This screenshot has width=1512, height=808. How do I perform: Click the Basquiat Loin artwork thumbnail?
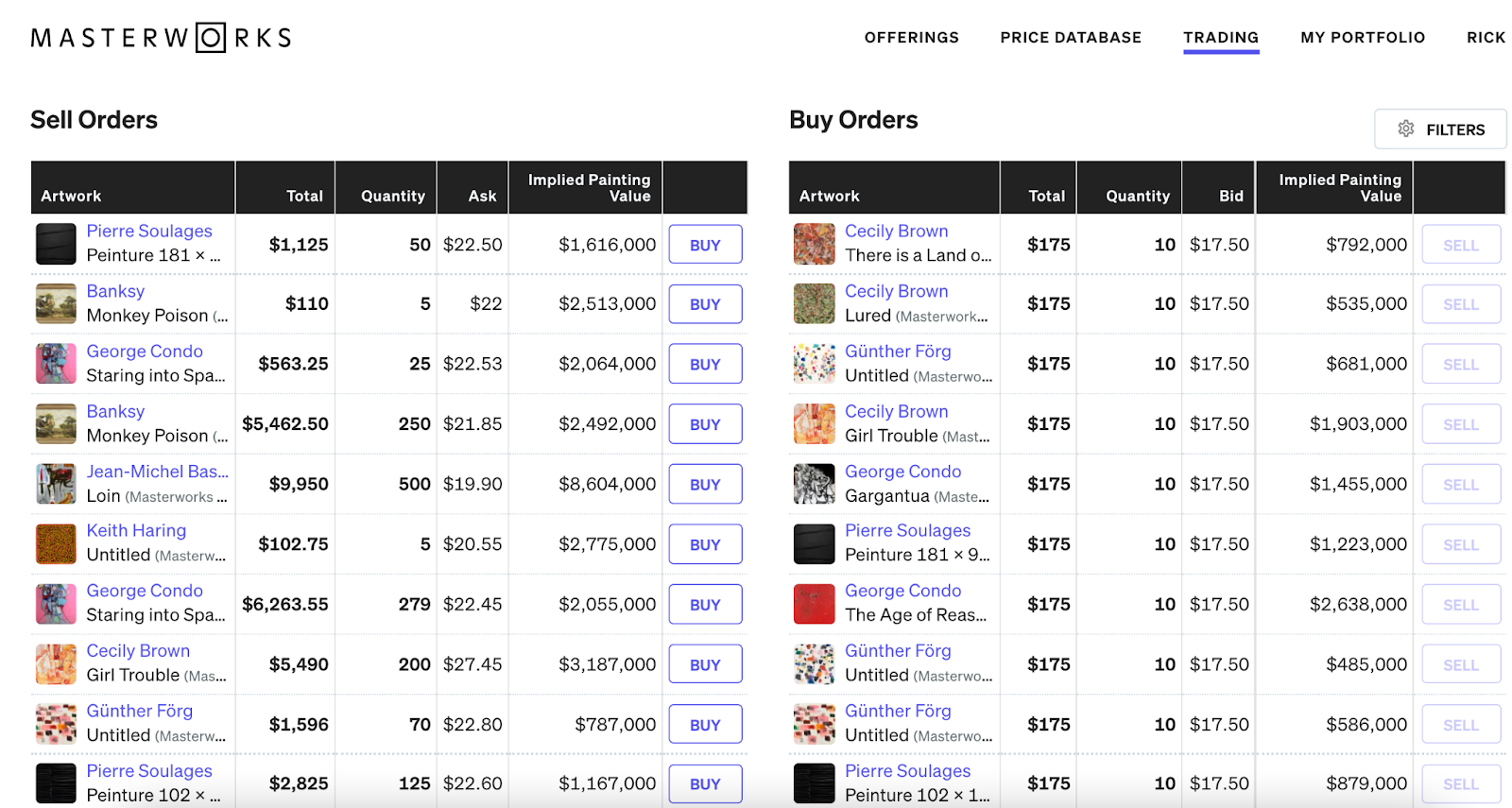(x=56, y=484)
